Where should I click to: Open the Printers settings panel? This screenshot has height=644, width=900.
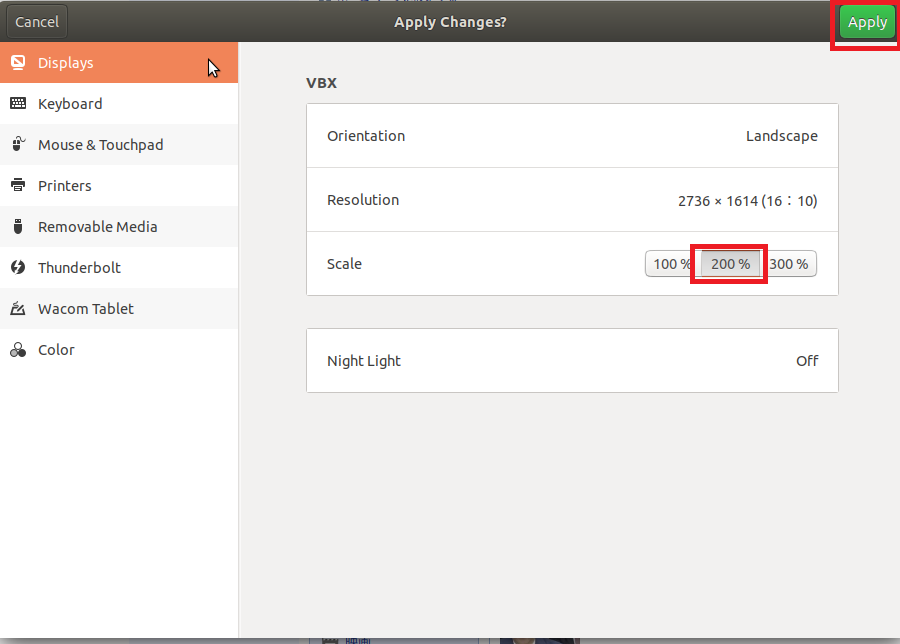pos(65,186)
